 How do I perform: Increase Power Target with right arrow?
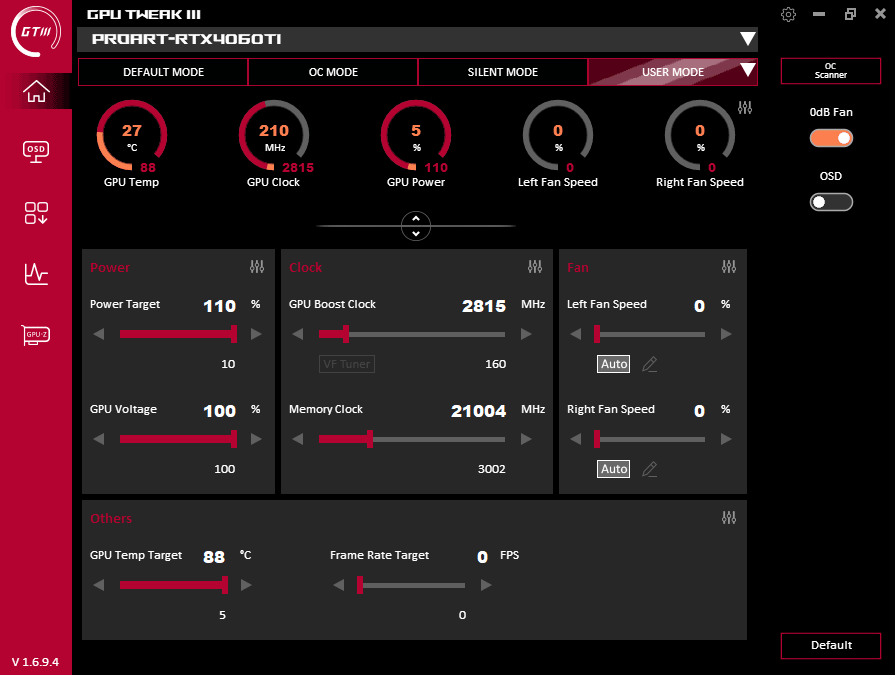tap(256, 334)
